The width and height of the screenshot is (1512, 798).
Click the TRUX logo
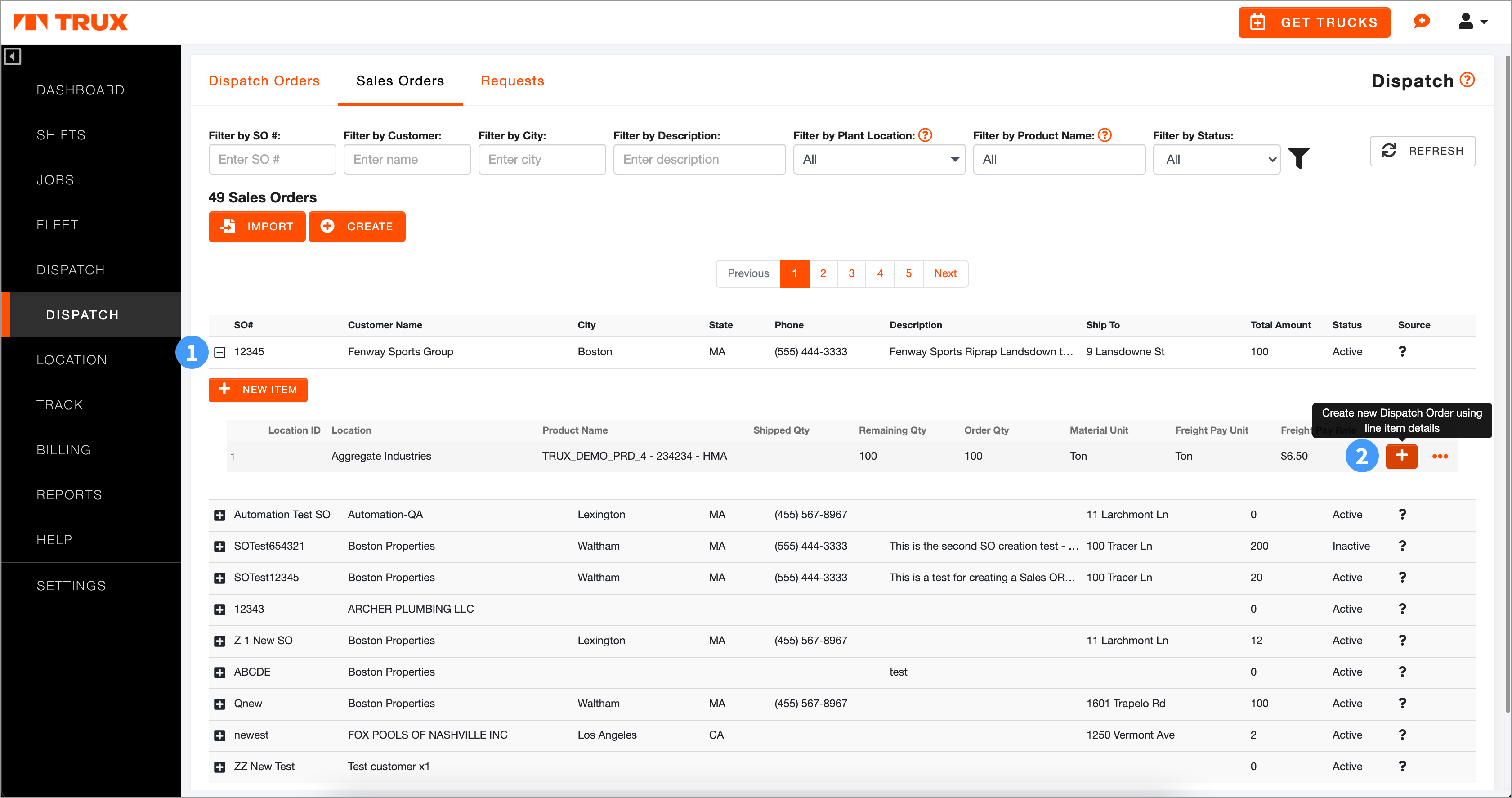(71, 22)
